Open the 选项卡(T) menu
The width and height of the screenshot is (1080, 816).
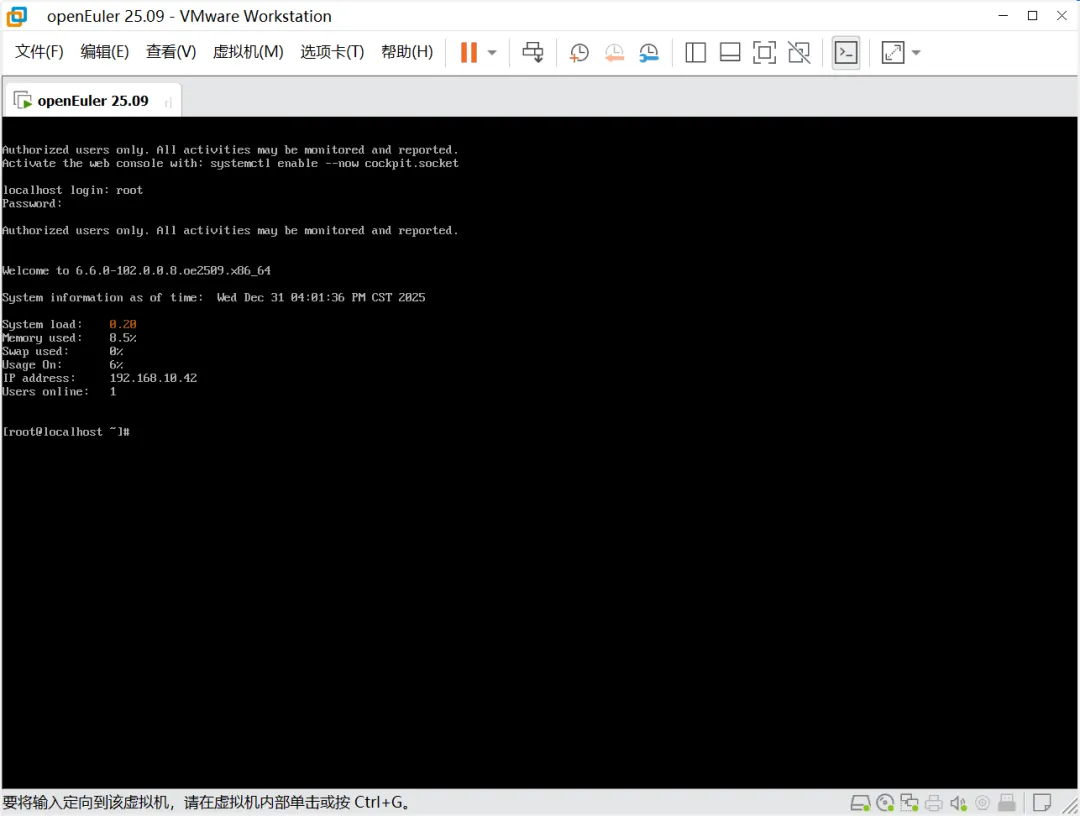coord(332,52)
